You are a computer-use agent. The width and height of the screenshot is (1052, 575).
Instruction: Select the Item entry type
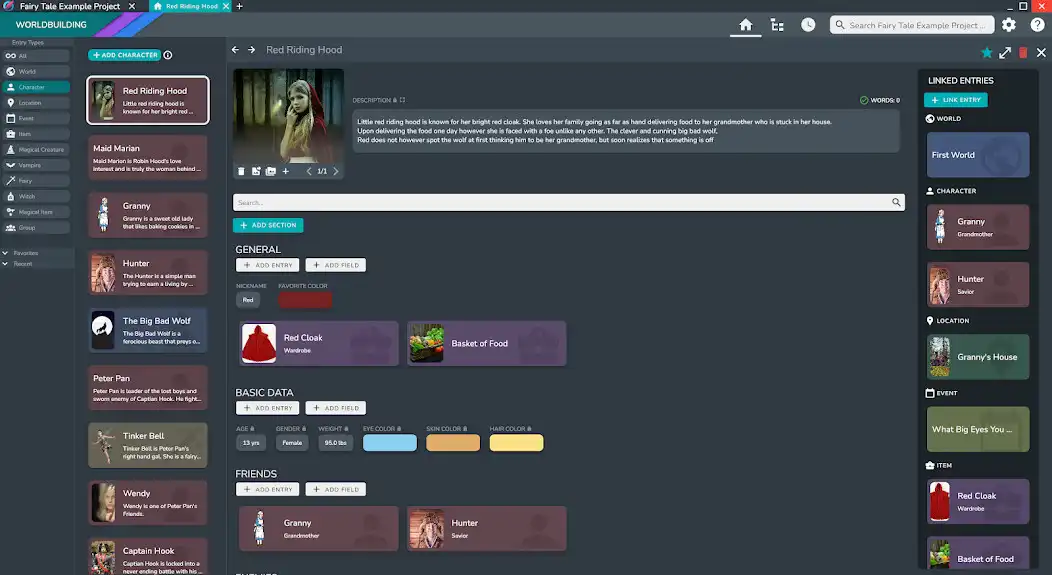(x=36, y=134)
